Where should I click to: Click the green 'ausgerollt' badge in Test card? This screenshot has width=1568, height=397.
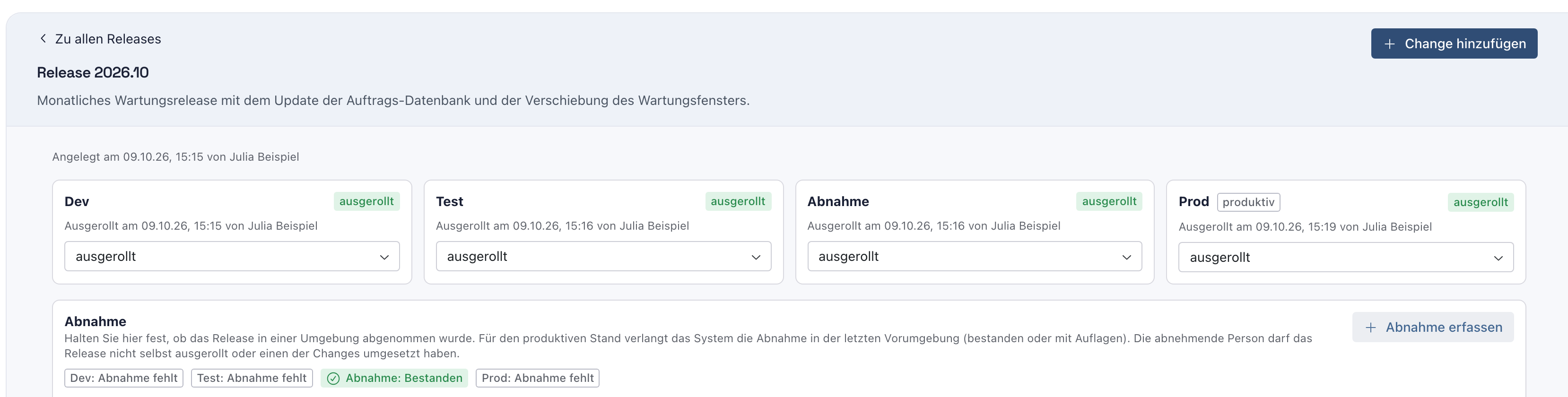(738, 201)
